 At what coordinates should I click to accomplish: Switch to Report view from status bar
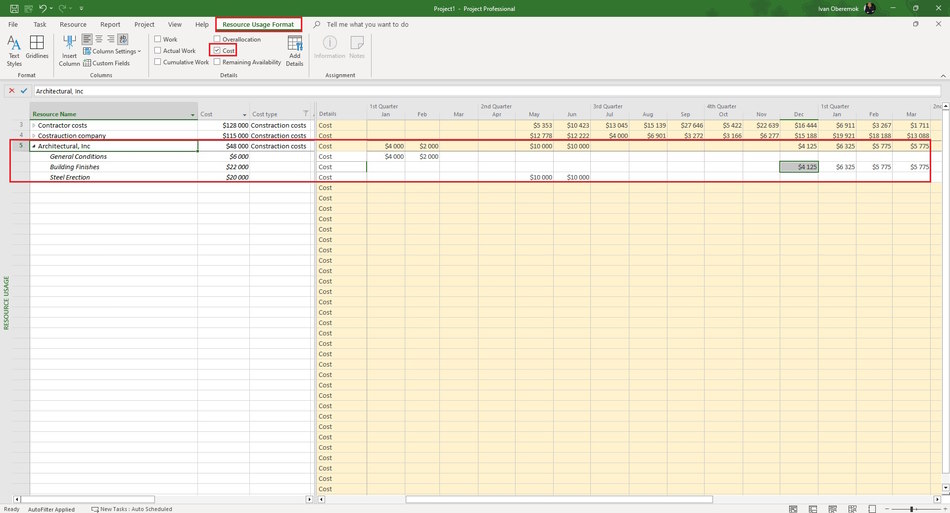(x=872, y=509)
